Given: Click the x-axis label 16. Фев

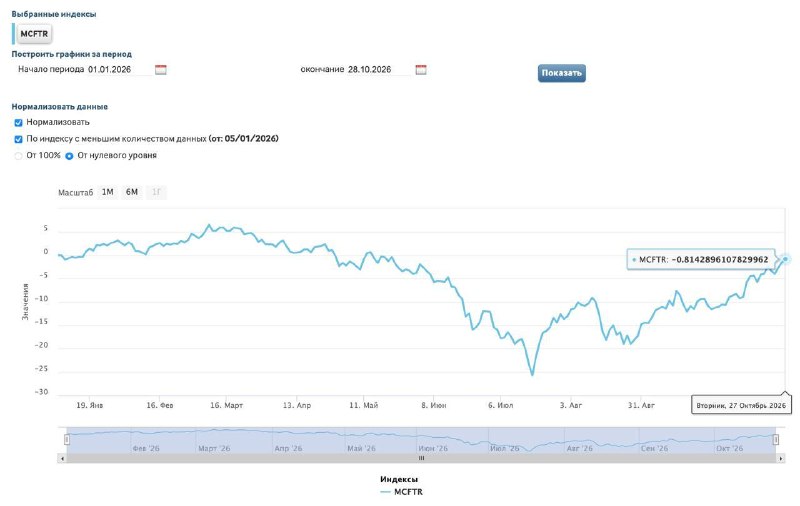Looking at the screenshot, I should (x=160, y=405).
